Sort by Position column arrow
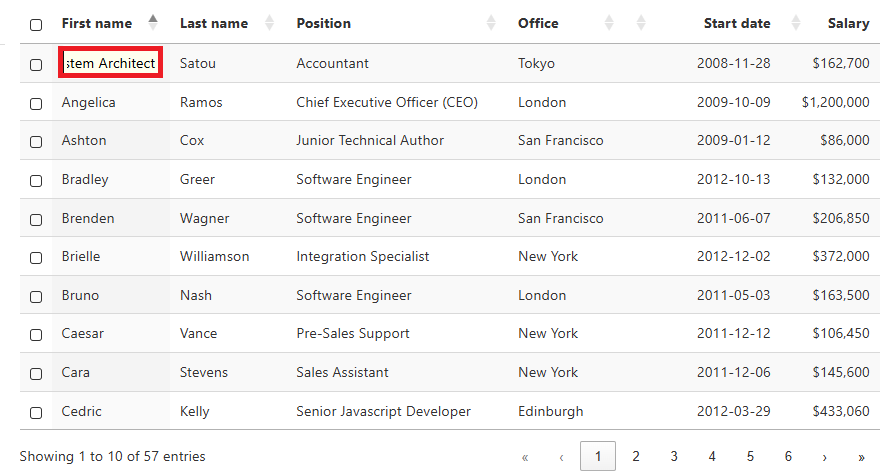The height and width of the screenshot is (475, 887). click(x=491, y=23)
